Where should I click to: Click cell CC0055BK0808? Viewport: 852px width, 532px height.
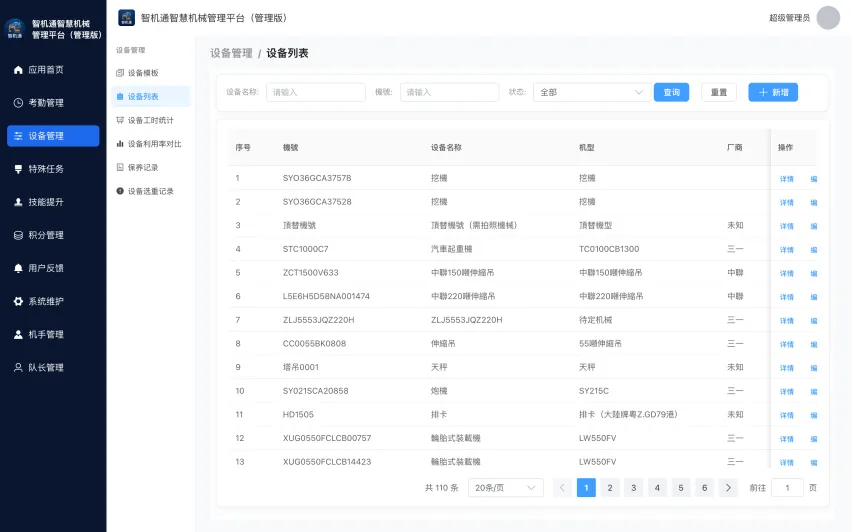point(314,343)
